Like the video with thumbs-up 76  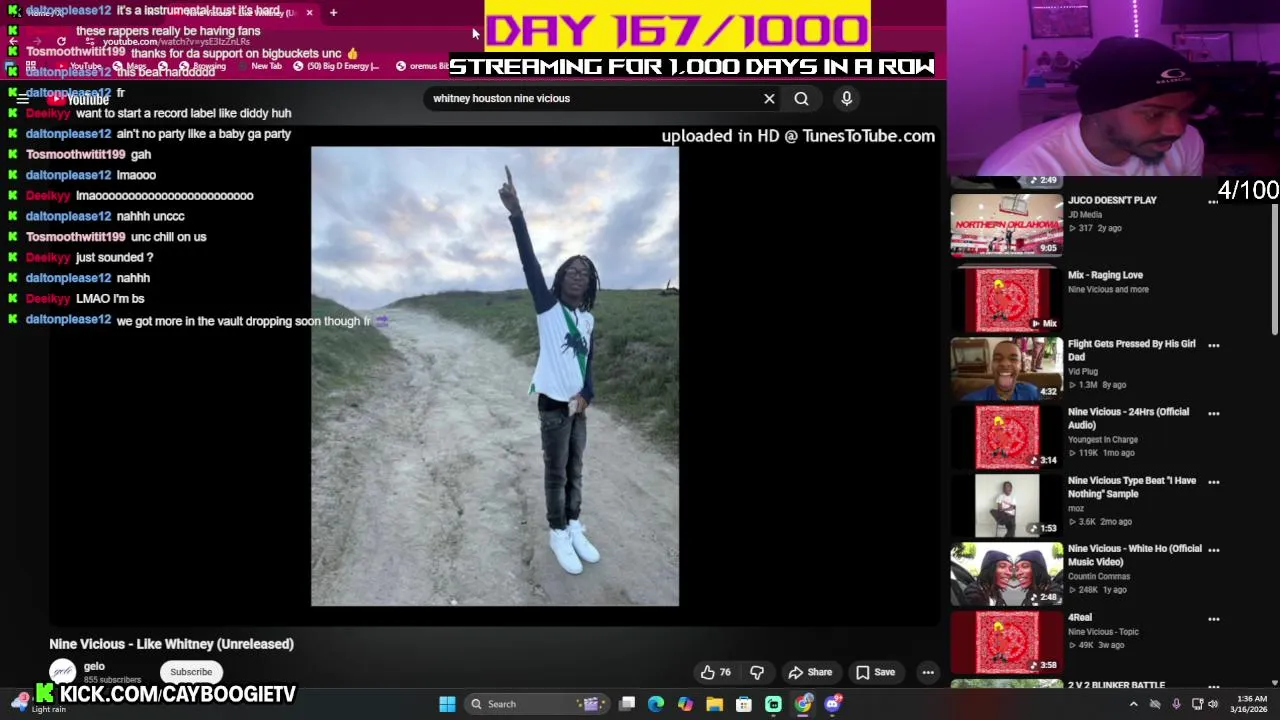coord(716,672)
